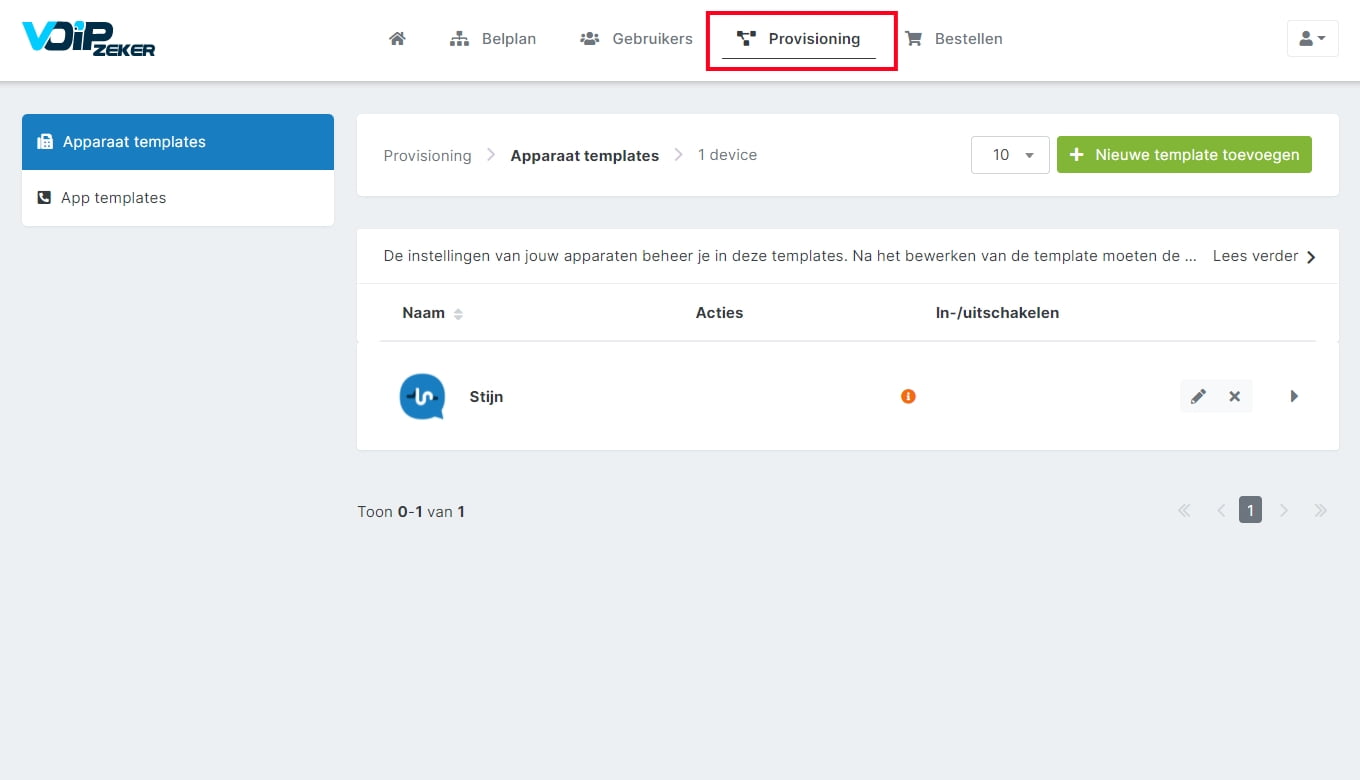Click the In-/uitschakelen column header
1360x780 pixels.
click(997, 313)
